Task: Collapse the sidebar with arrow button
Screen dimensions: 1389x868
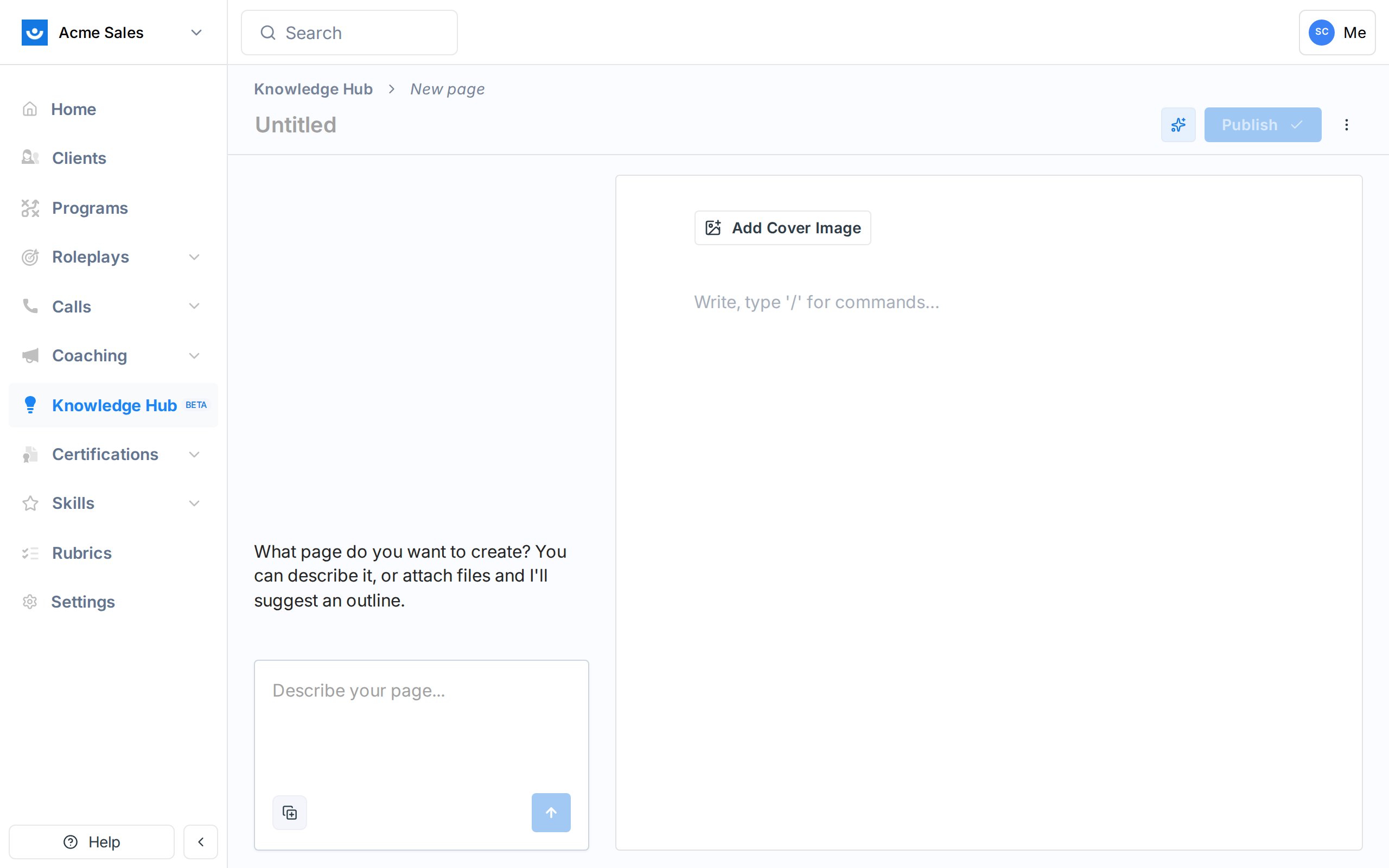Action: [200, 841]
